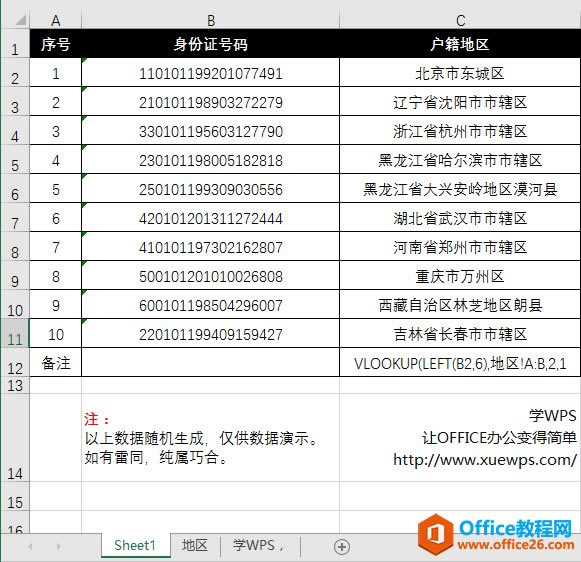Switch to the Sheet1 tab
The height and width of the screenshot is (562, 581).
tap(135, 545)
